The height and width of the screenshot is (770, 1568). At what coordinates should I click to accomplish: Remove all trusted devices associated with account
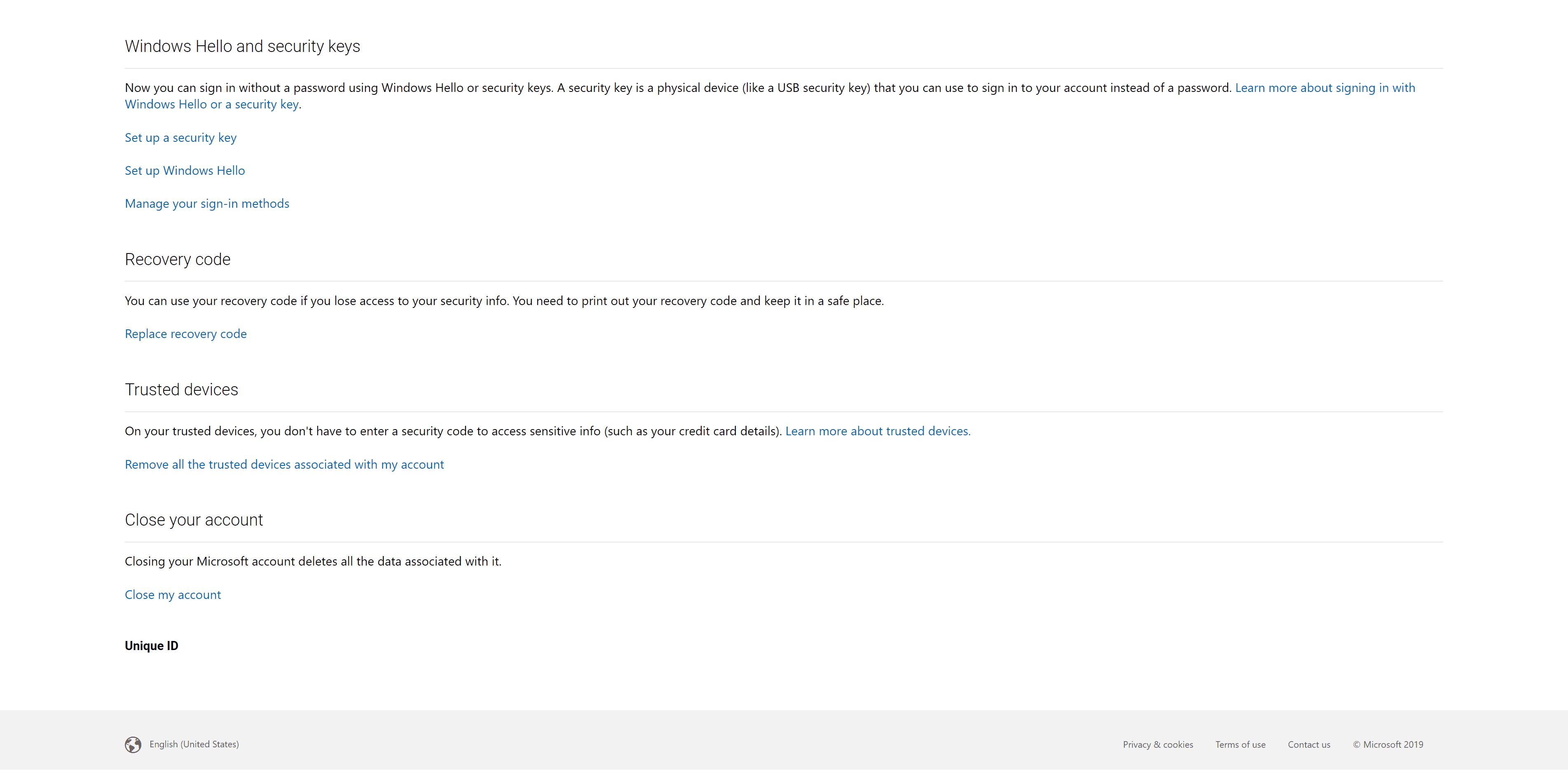[x=284, y=465]
